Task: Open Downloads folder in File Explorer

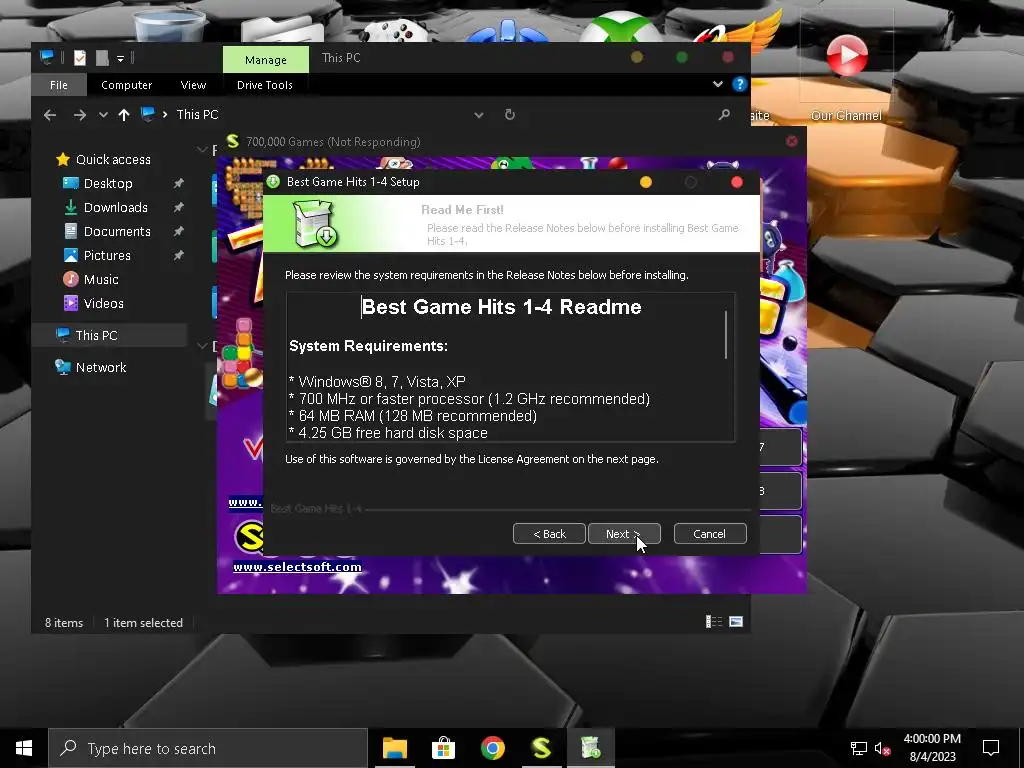Action: pyautogui.click(x=116, y=208)
